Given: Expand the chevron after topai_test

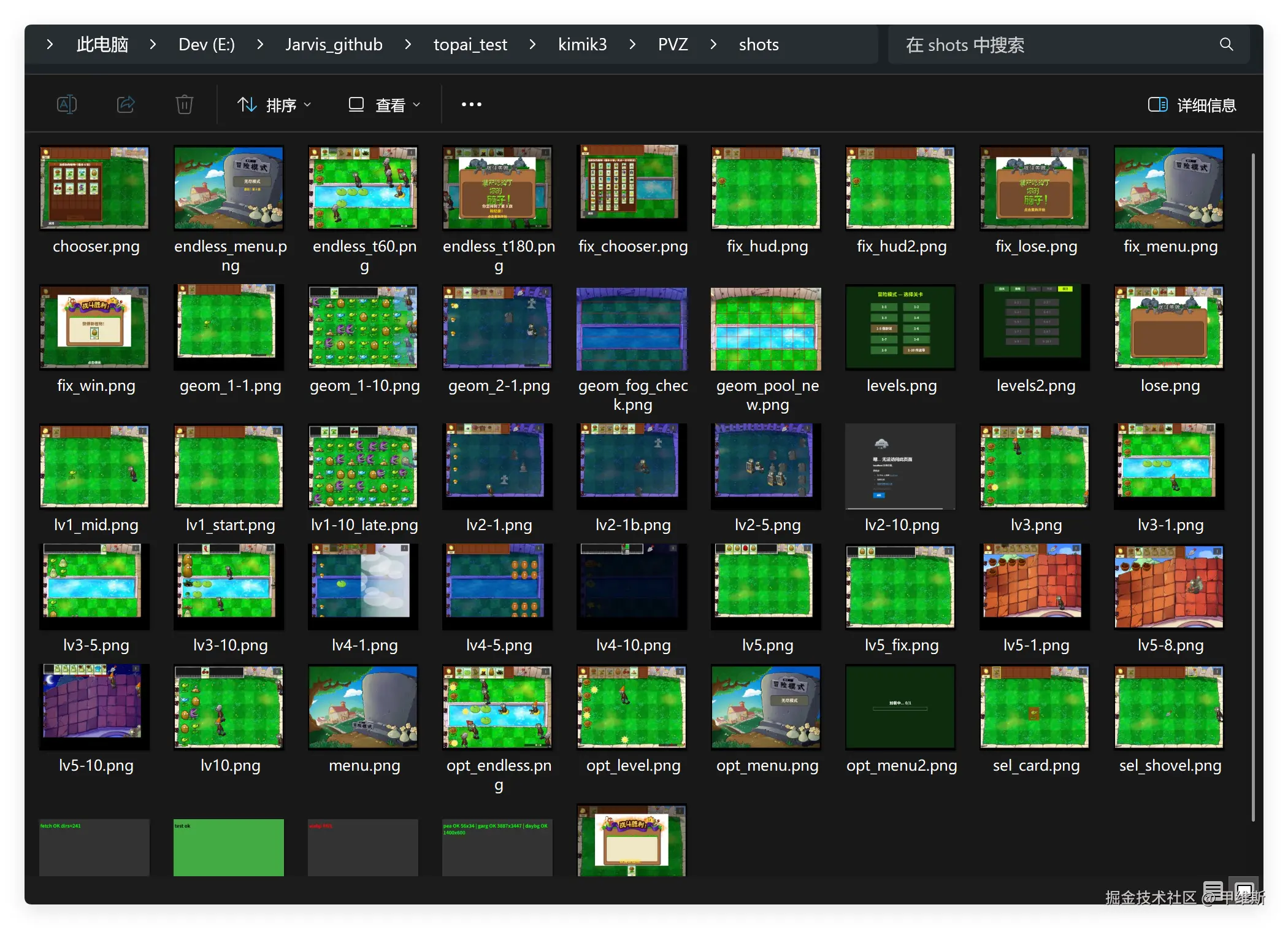Looking at the screenshot, I should (532, 44).
